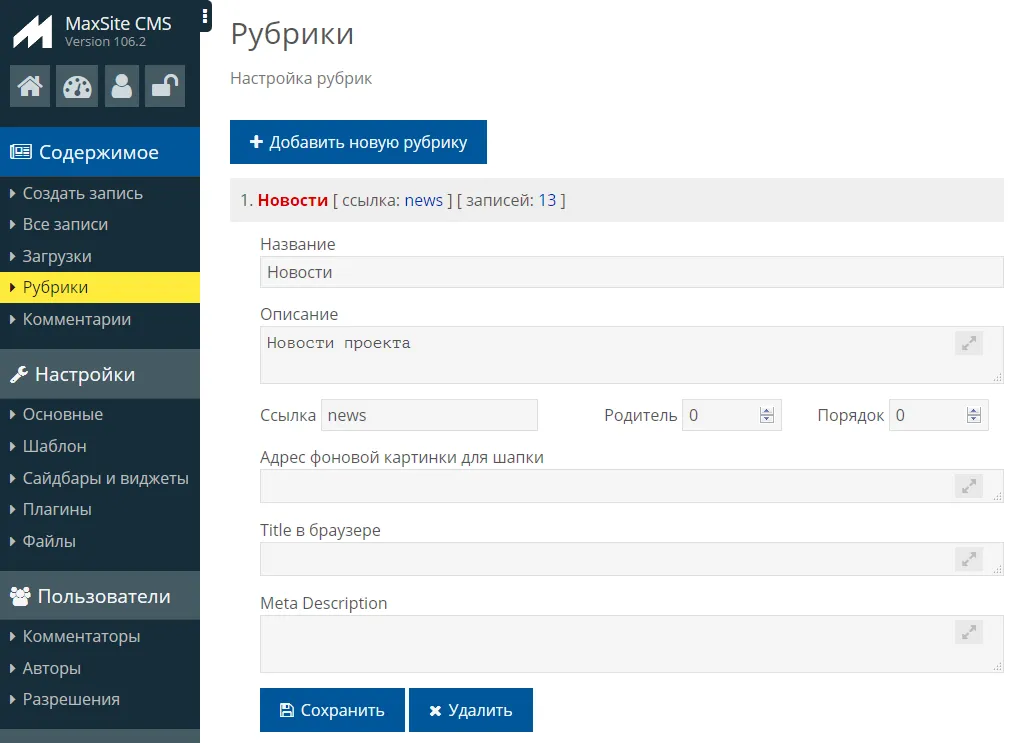Click into the Ссылка input field
1024x743 pixels.
coord(429,415)
